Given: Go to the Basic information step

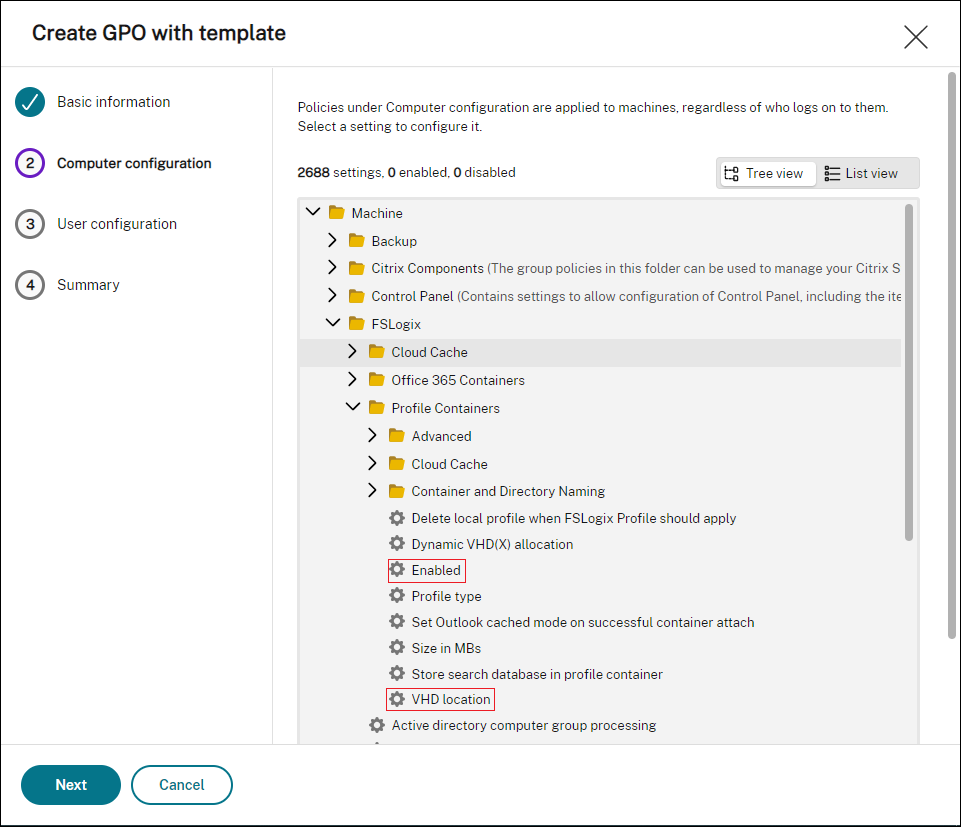Looking at the screenshot, I should tap(113, 102).
